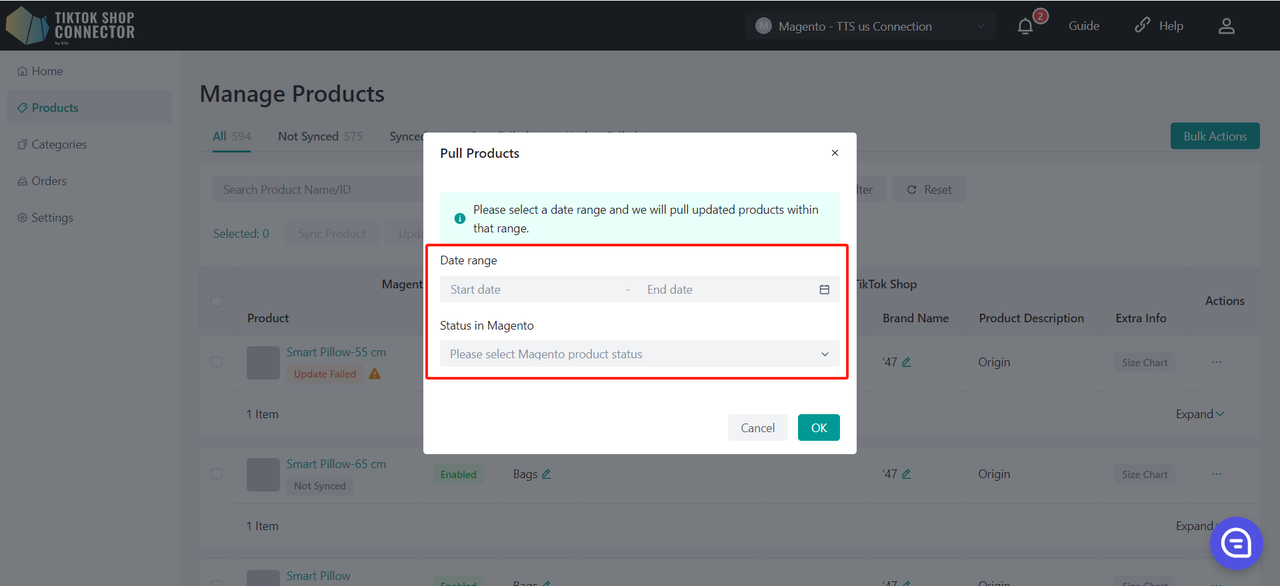
Task: Click the Update Failed warning icon
Action: [x=375, y=374]
